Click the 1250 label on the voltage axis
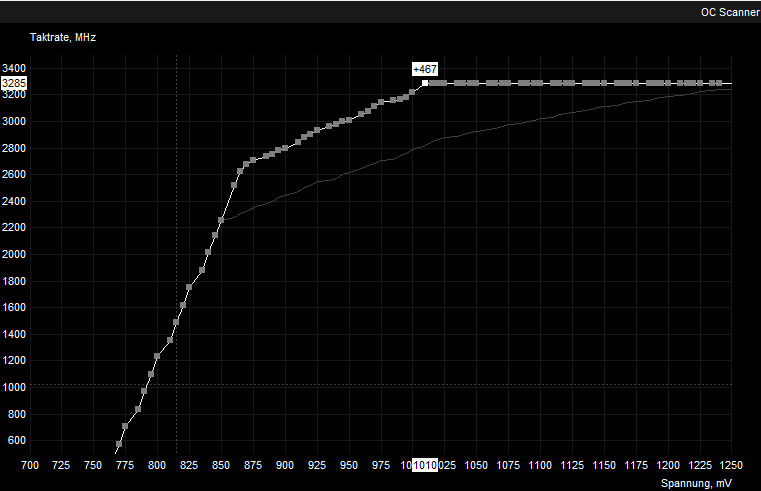The height and width of the screenshot is (491, 761). [x=731, y=465]
